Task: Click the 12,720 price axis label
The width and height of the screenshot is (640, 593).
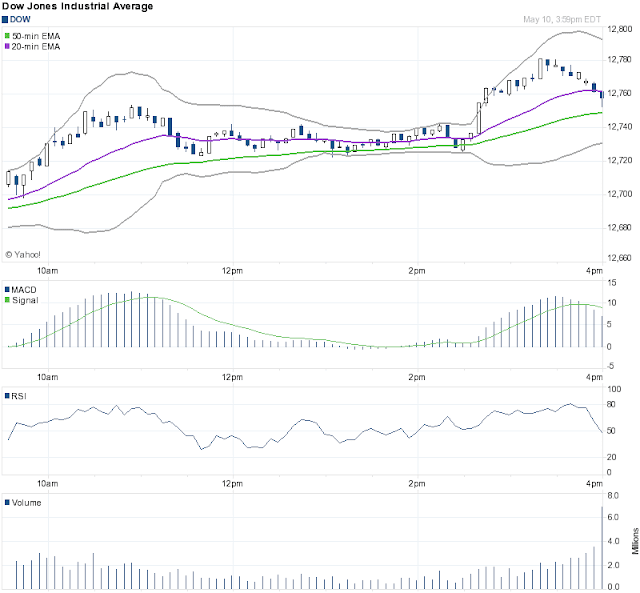Action: tap(620, 160)
